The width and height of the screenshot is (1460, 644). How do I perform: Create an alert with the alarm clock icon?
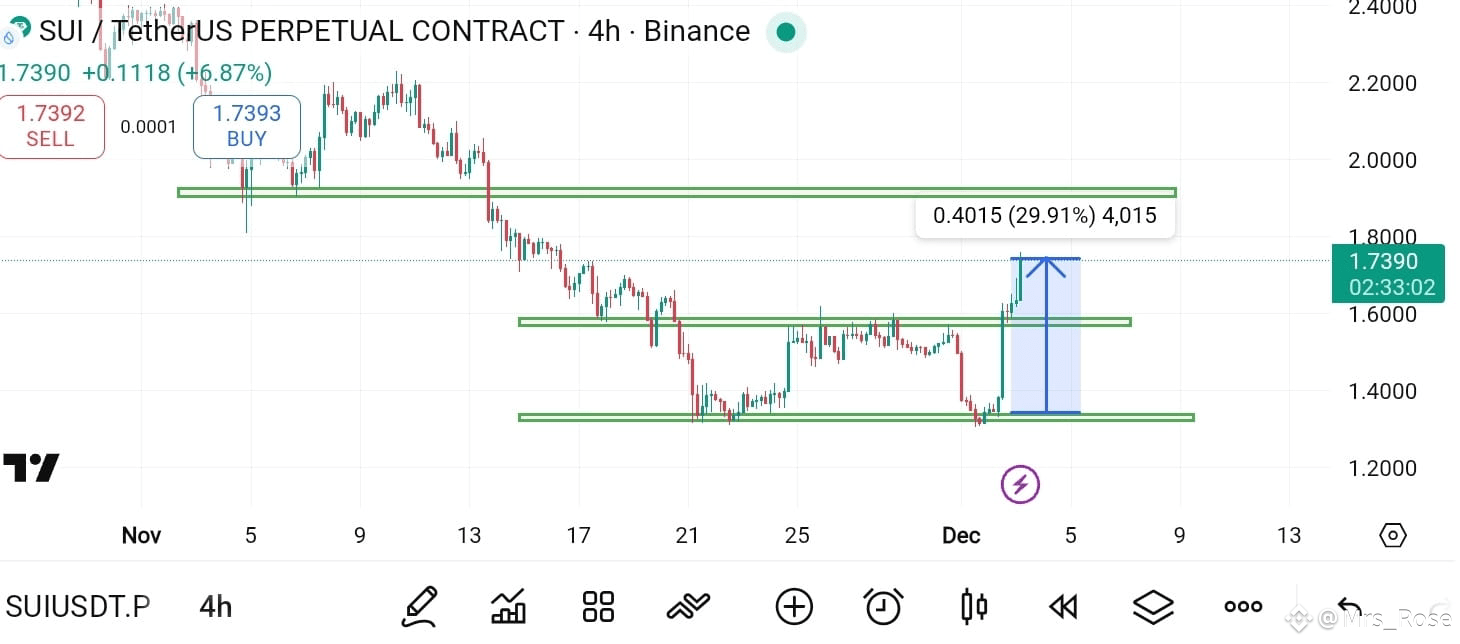(x=883, y=606)
